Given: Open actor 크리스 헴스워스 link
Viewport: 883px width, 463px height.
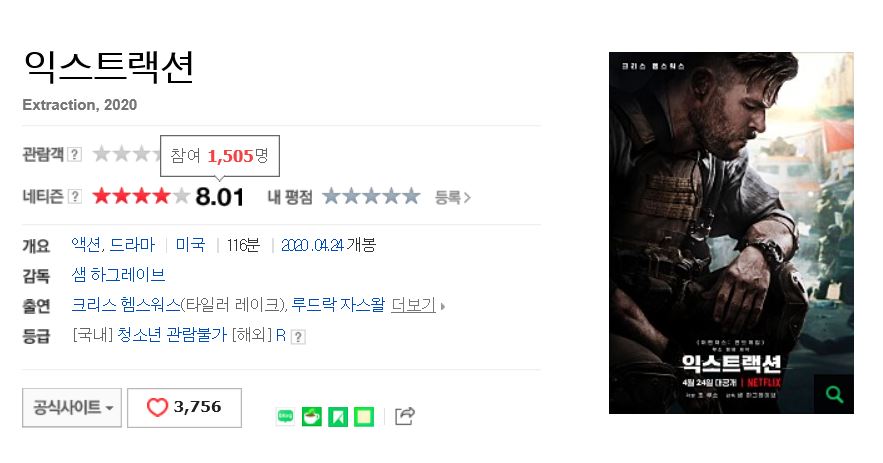Looking at the screenshot, I should [126, 305].
